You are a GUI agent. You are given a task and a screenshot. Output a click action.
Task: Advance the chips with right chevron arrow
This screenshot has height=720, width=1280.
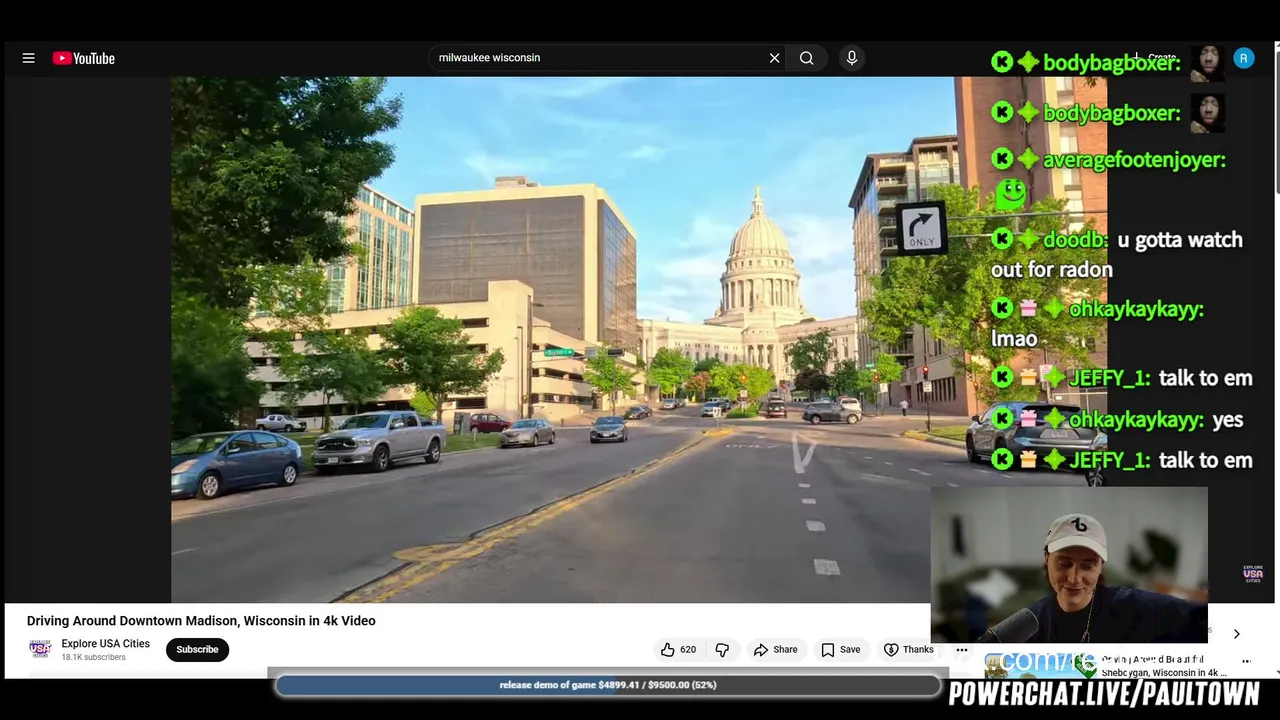pyautogui.click(x=1236, y=634)
